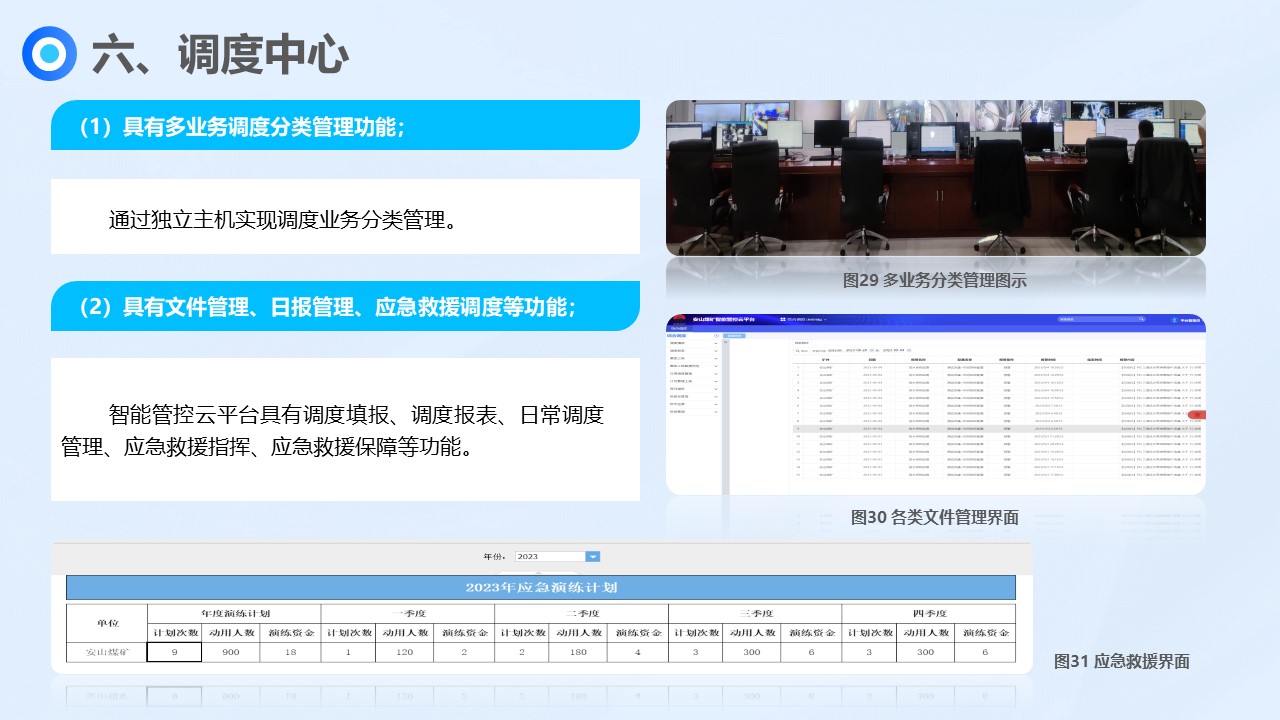Click the search box in the platform screenshot
This screenshot has height=720, width=1280.
pos(1101,320)
